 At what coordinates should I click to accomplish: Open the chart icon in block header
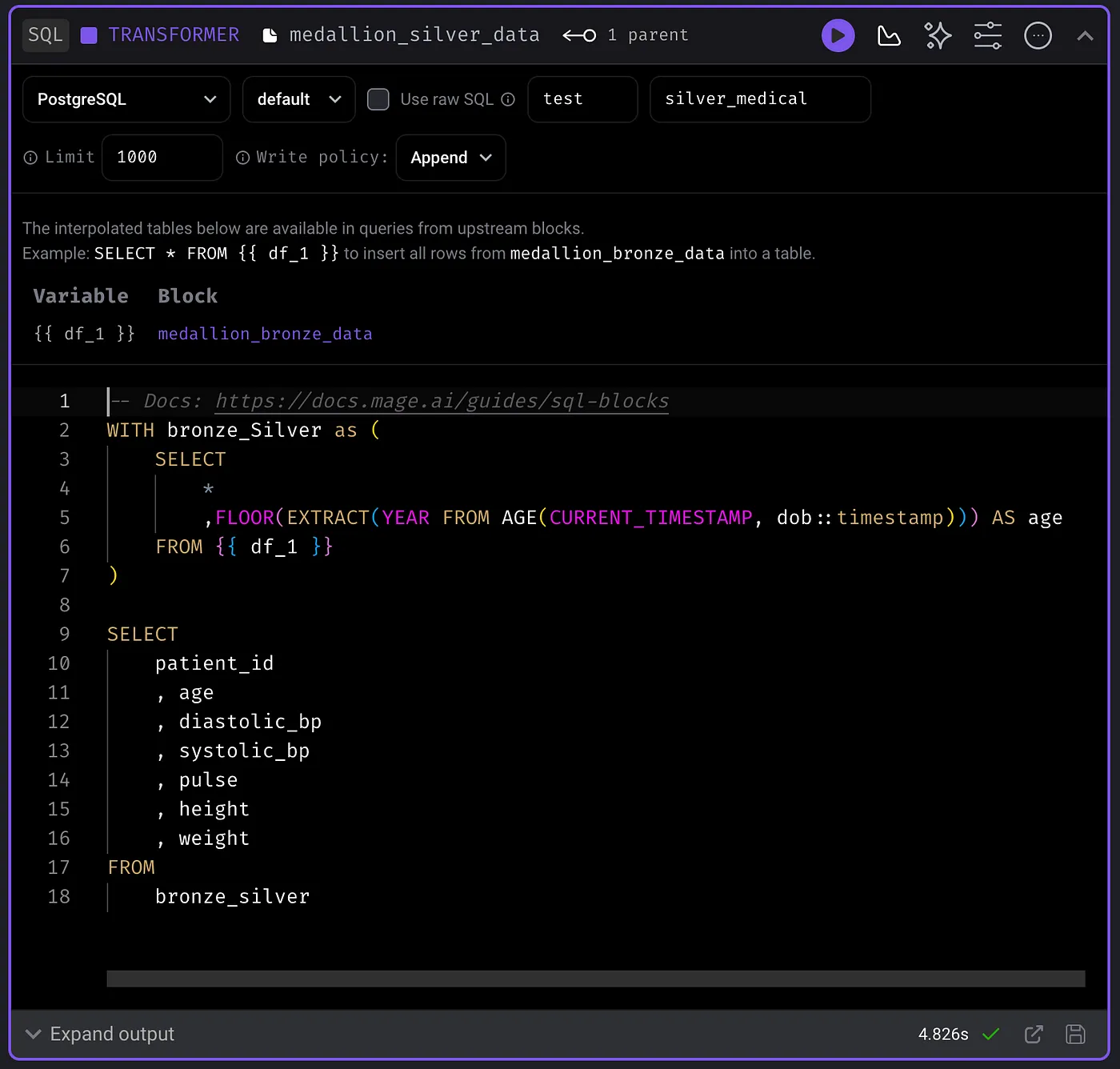click(x=889, y=35)
